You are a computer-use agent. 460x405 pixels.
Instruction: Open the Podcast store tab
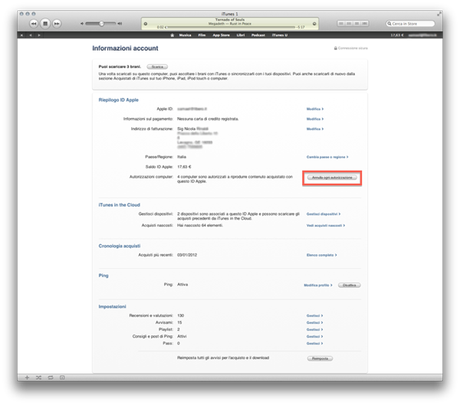click(258, 35)
